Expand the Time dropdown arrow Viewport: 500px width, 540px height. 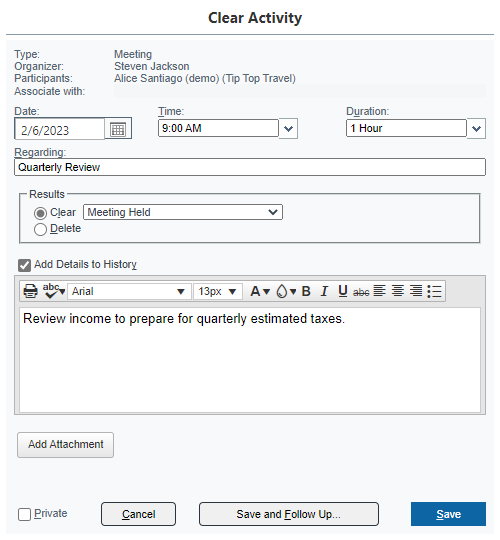(x=288, y=129)
